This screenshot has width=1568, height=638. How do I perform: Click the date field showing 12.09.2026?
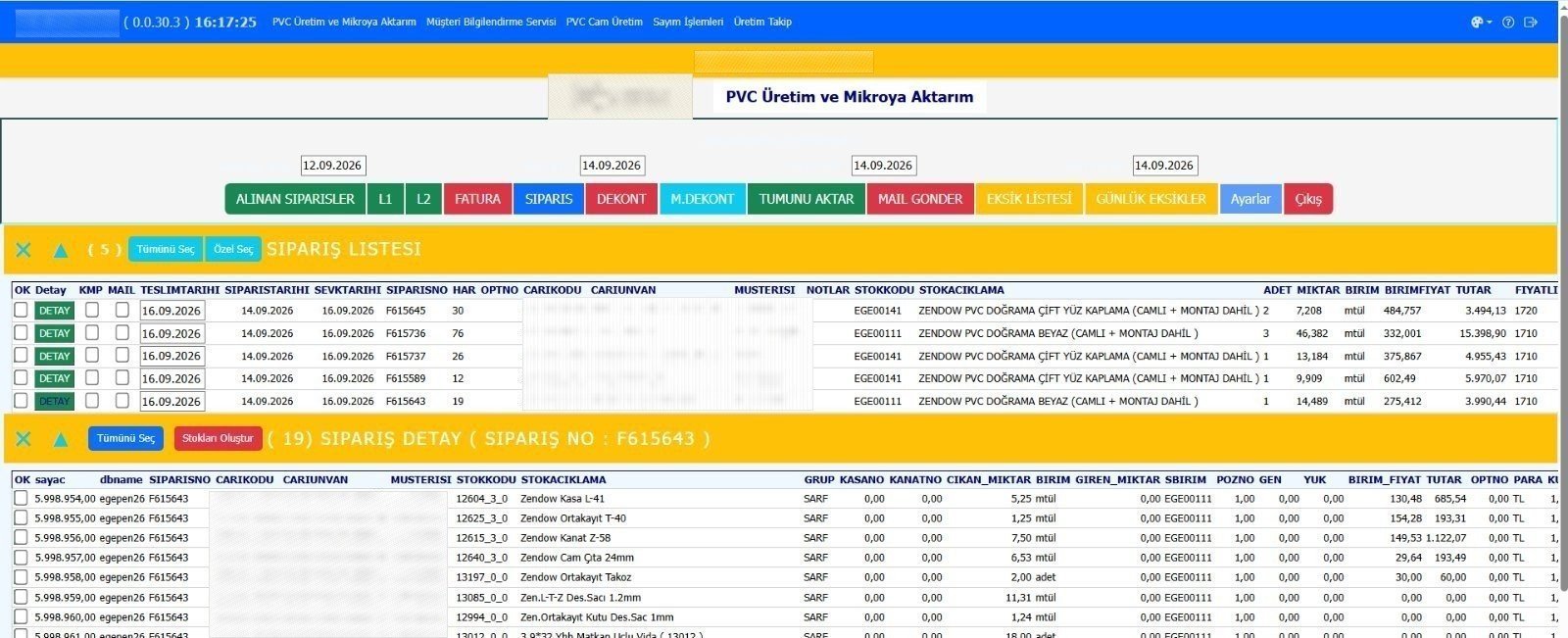pyautogui.click(x=333, y=166)
